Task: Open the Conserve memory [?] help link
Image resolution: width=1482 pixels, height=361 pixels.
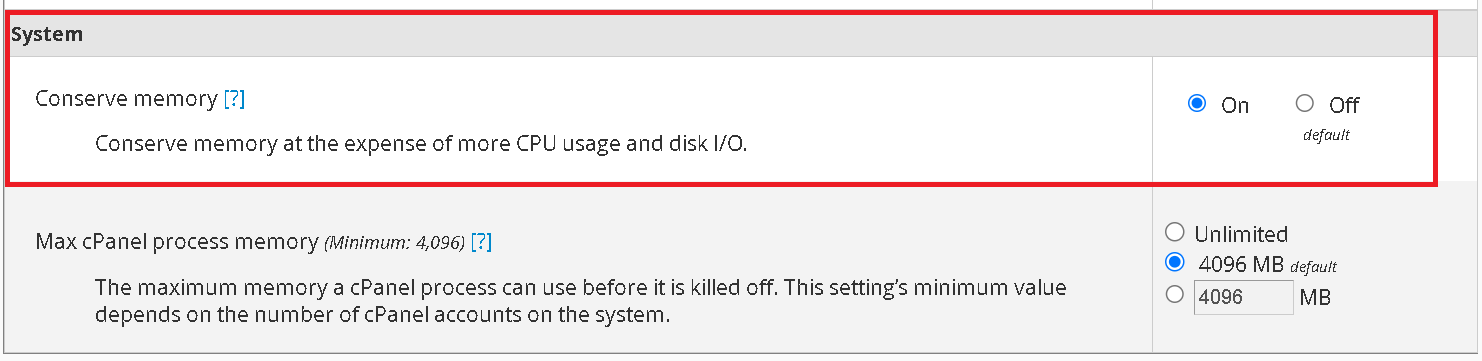Action: point(234,99)
